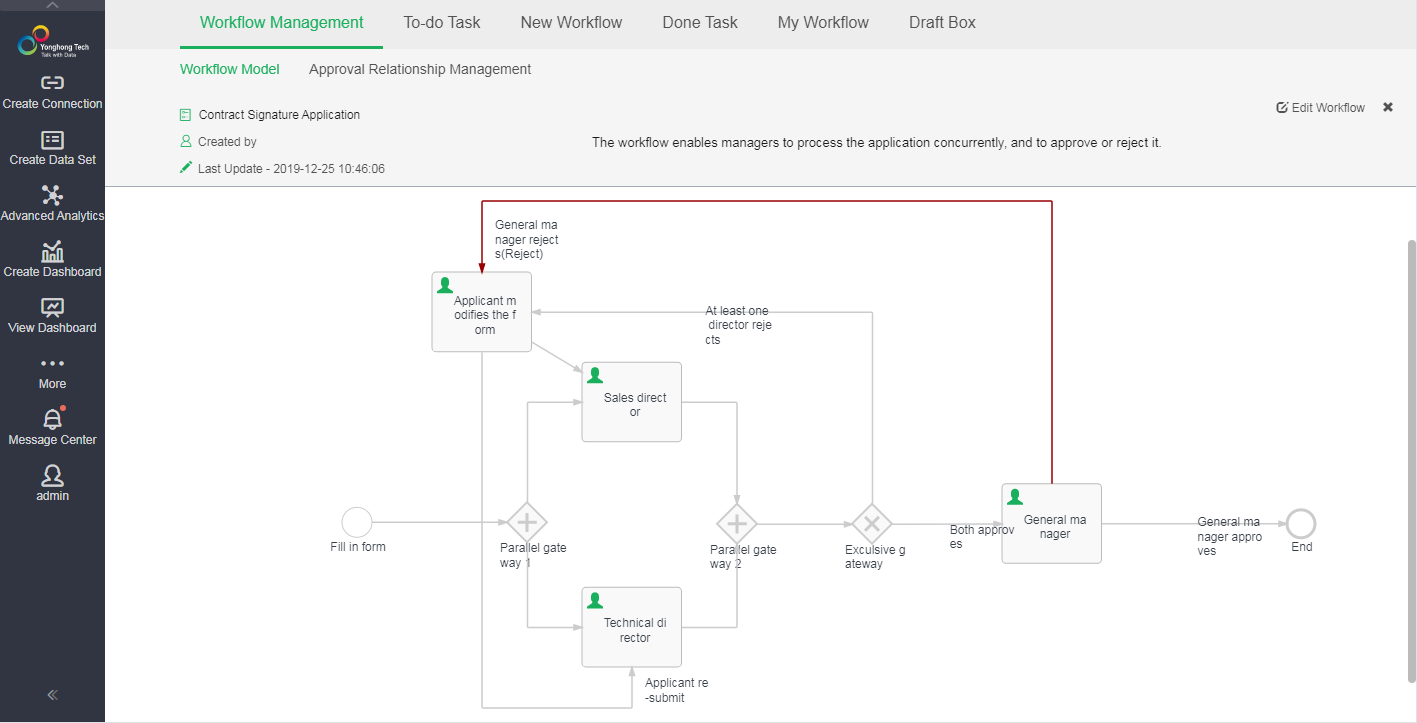Screen dimensions: 1417x723
Task: Click the Created by user icon
Action: tap(185, 141)
